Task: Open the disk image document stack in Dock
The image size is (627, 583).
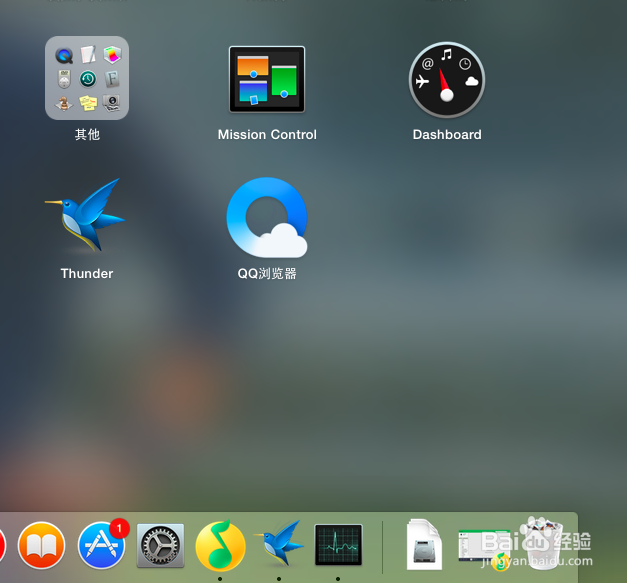Action: tap(424, 544)
